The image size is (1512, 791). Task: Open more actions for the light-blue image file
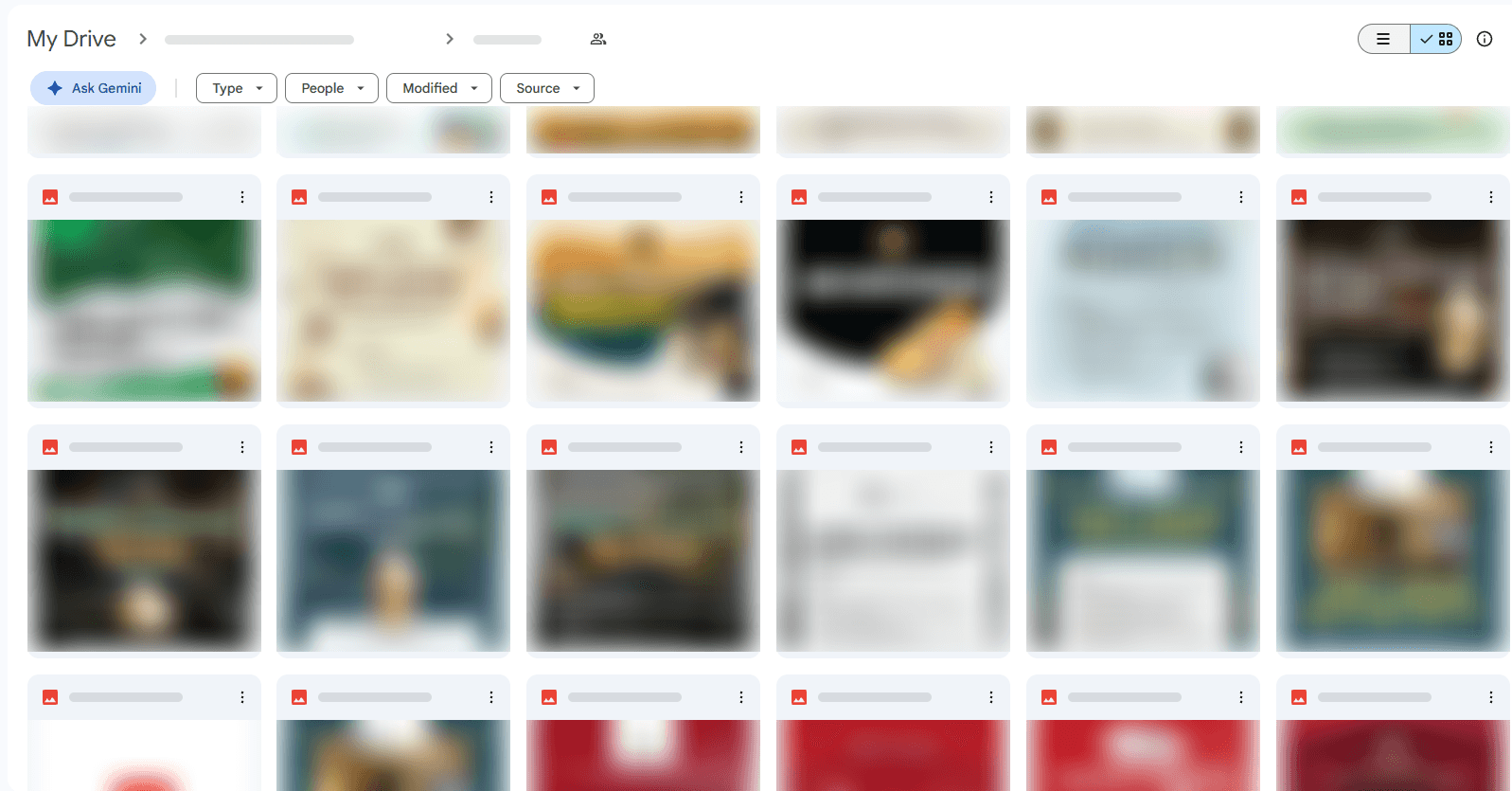(1241, 197)
